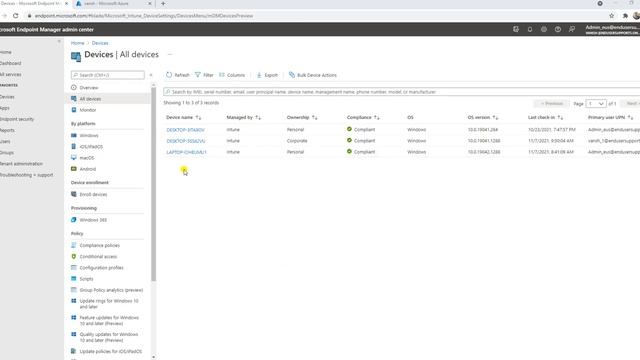This screenshot has height=360, width=640.
Task: Sort by OS version column arrows
Action: coord(495,118)
